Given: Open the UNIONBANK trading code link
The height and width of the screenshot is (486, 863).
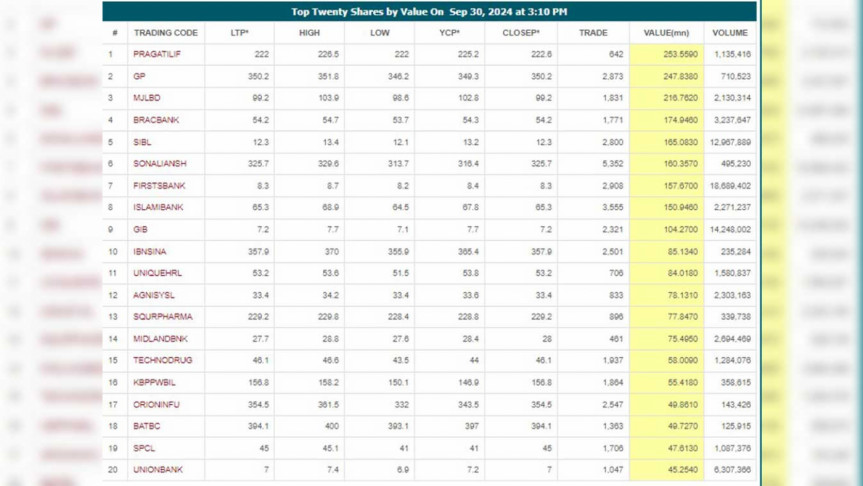Looking at the screenshot, I should coord(158,469).
